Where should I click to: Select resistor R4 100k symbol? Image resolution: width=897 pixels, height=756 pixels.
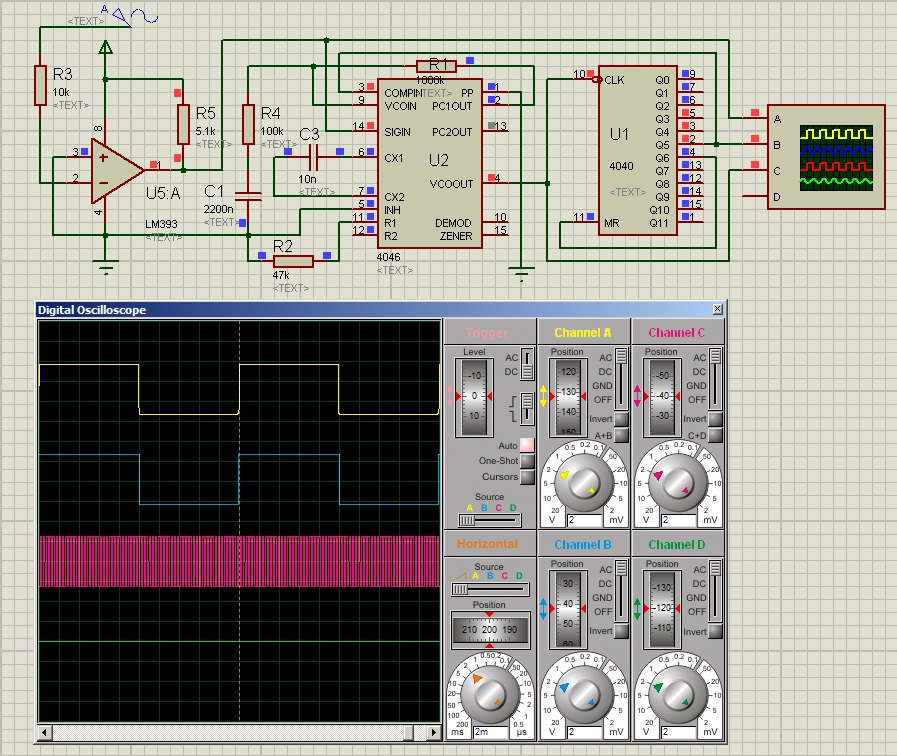coord(248,125)
